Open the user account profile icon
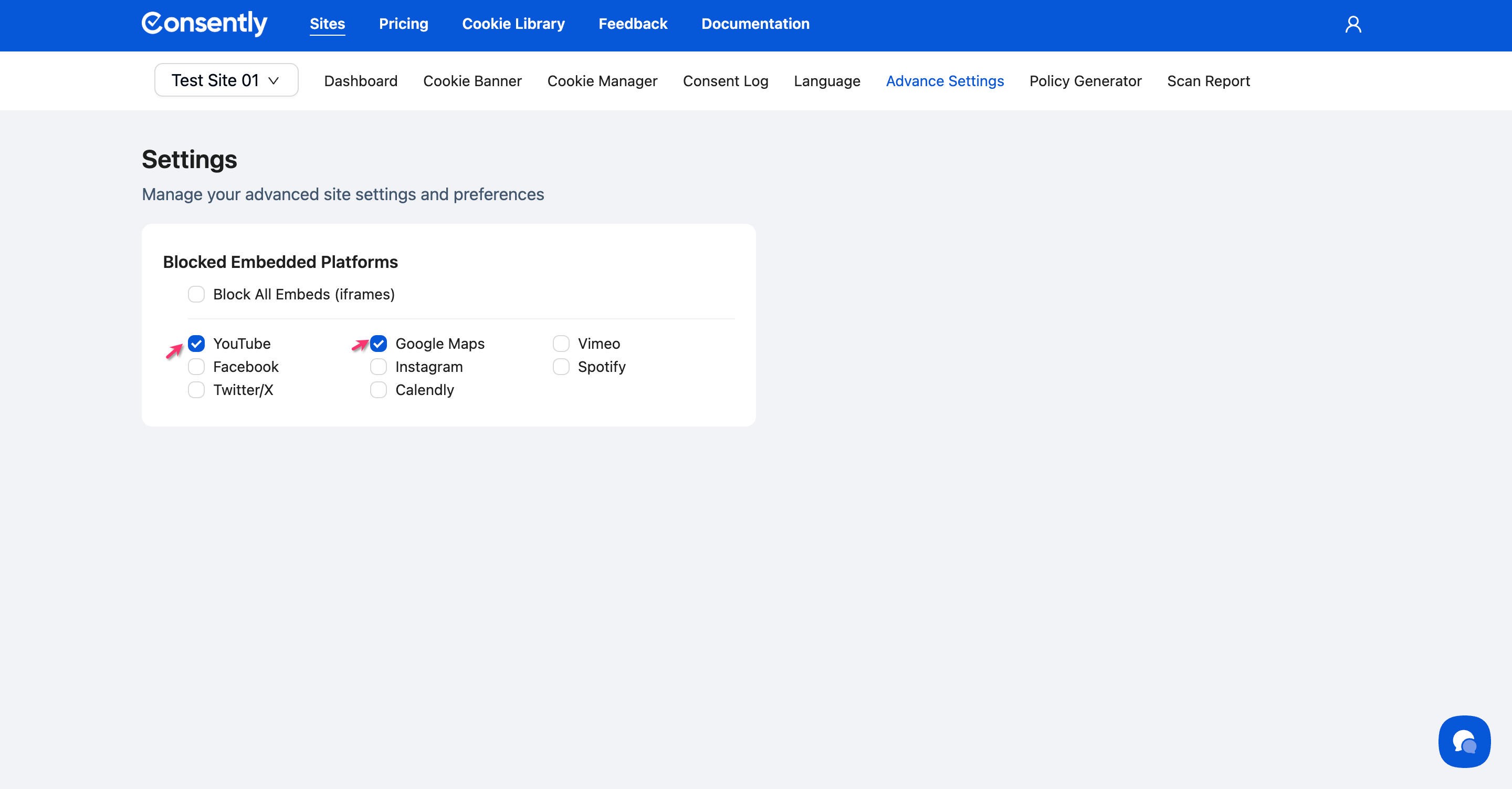 [1353, 24]
